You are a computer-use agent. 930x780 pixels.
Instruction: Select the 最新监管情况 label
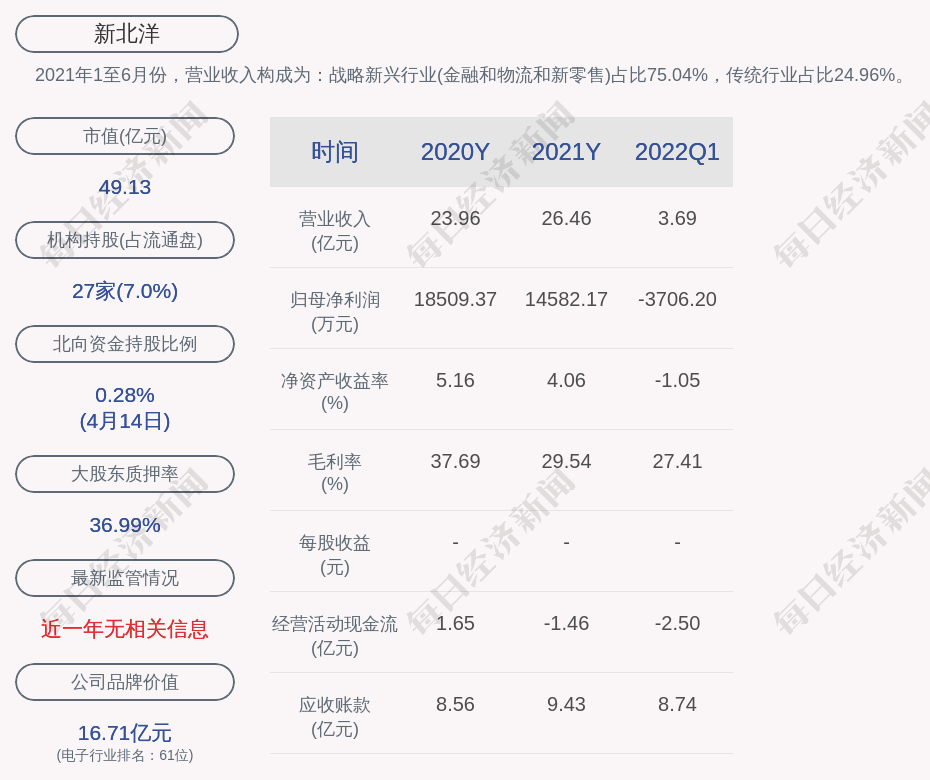(125, 578)
